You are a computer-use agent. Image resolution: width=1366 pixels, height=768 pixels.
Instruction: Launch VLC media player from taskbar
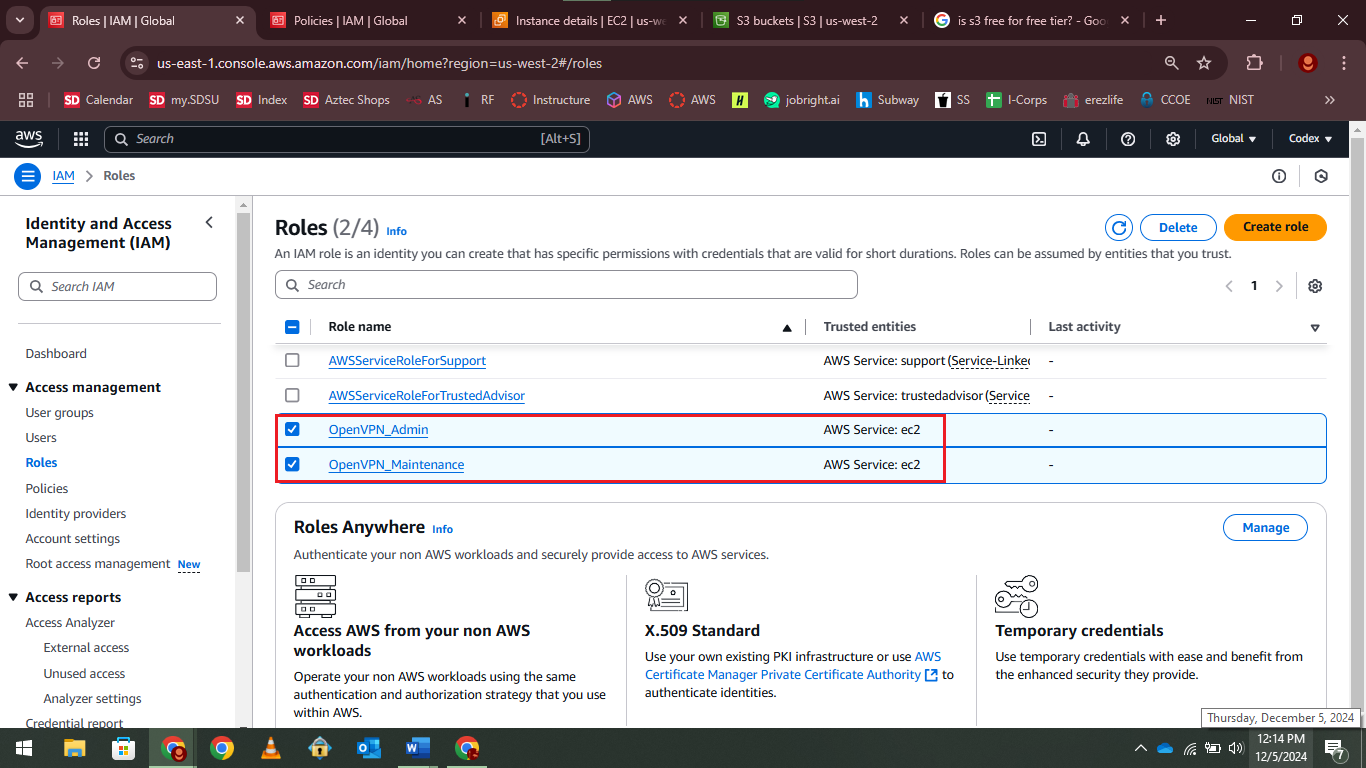click(270, 748)
